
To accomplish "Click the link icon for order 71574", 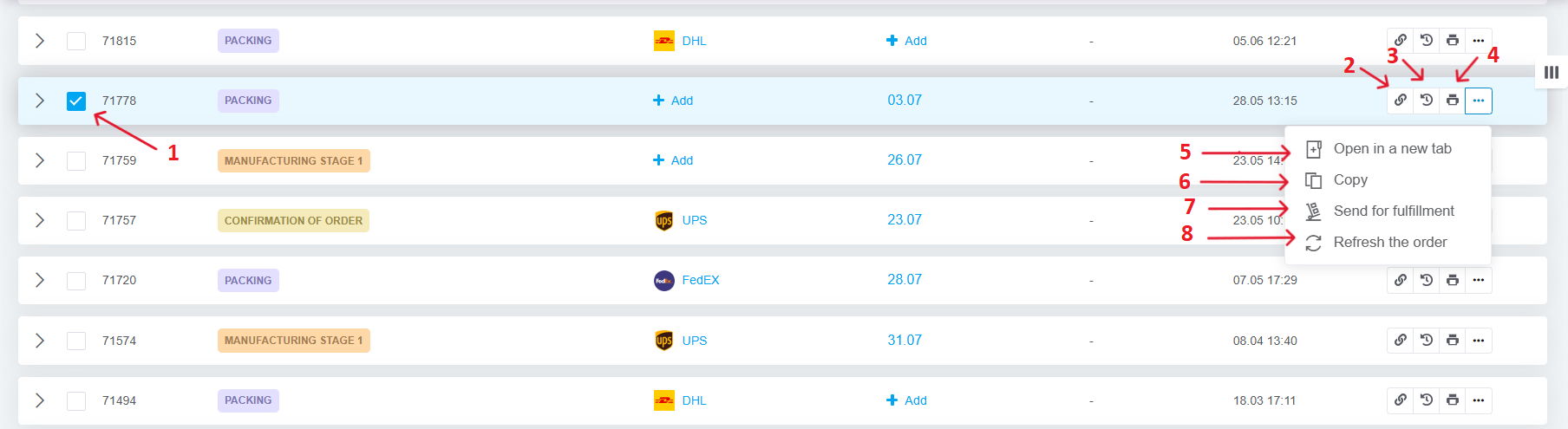I will (1401, 341).
